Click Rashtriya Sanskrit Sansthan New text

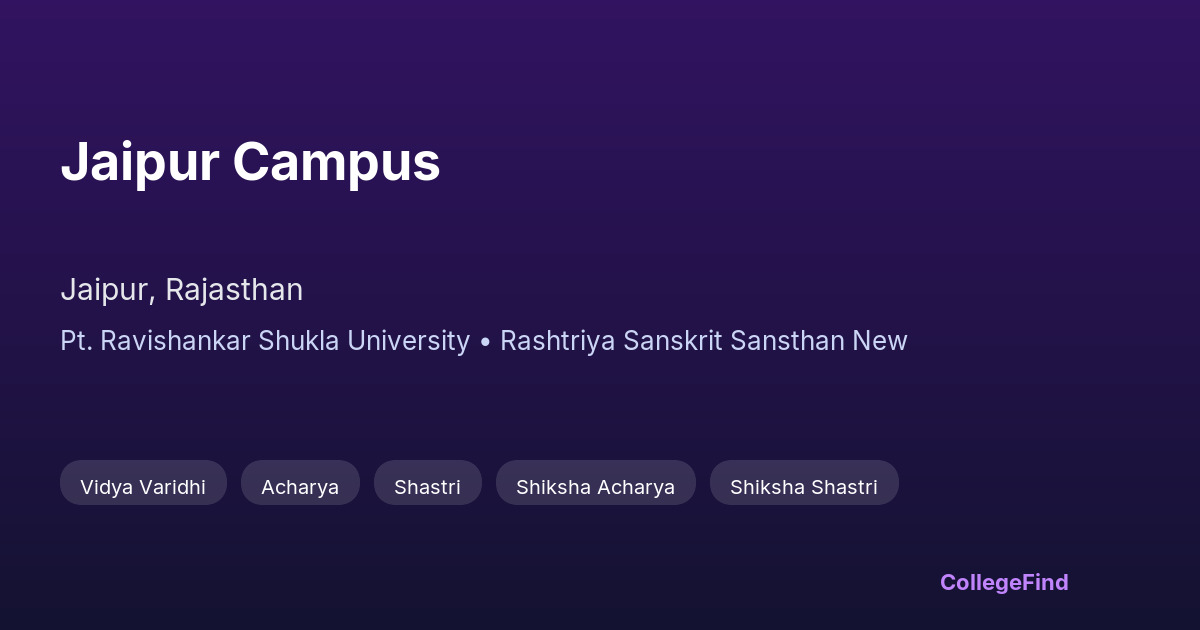click(x=703, y=341)
